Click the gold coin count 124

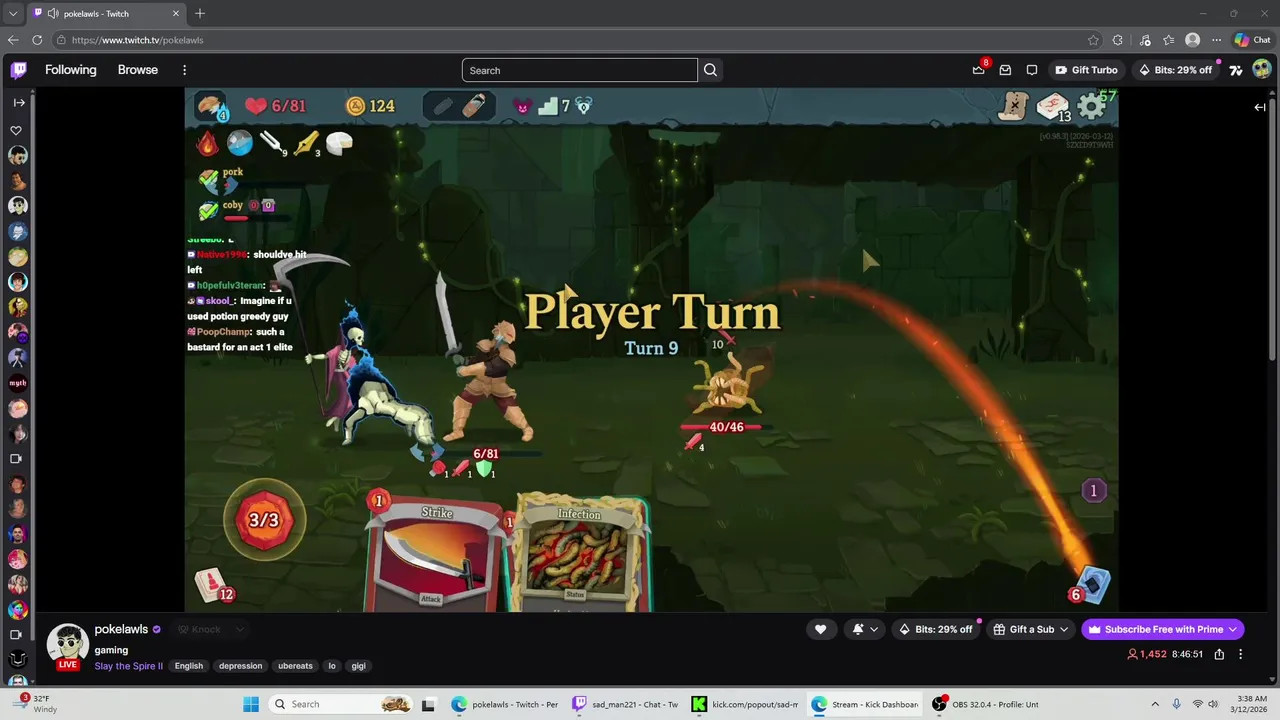pyautogui.click(x=370, y=106)
